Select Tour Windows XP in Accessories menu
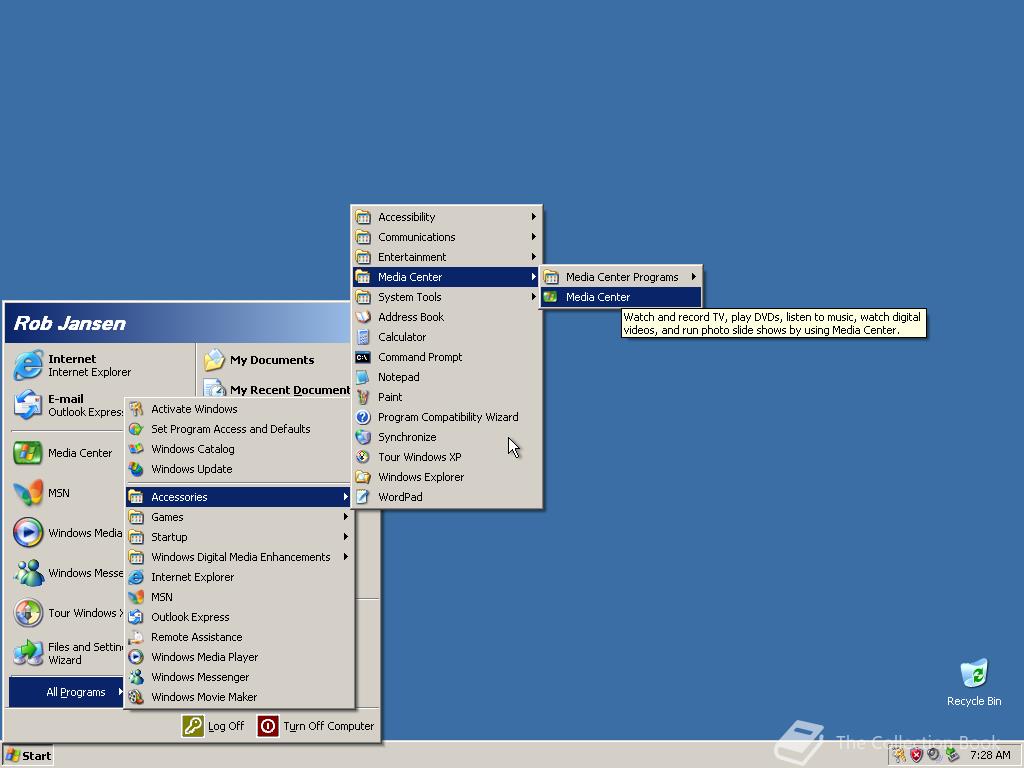This screenshot has width=1024, height=768. click(447, 457)
